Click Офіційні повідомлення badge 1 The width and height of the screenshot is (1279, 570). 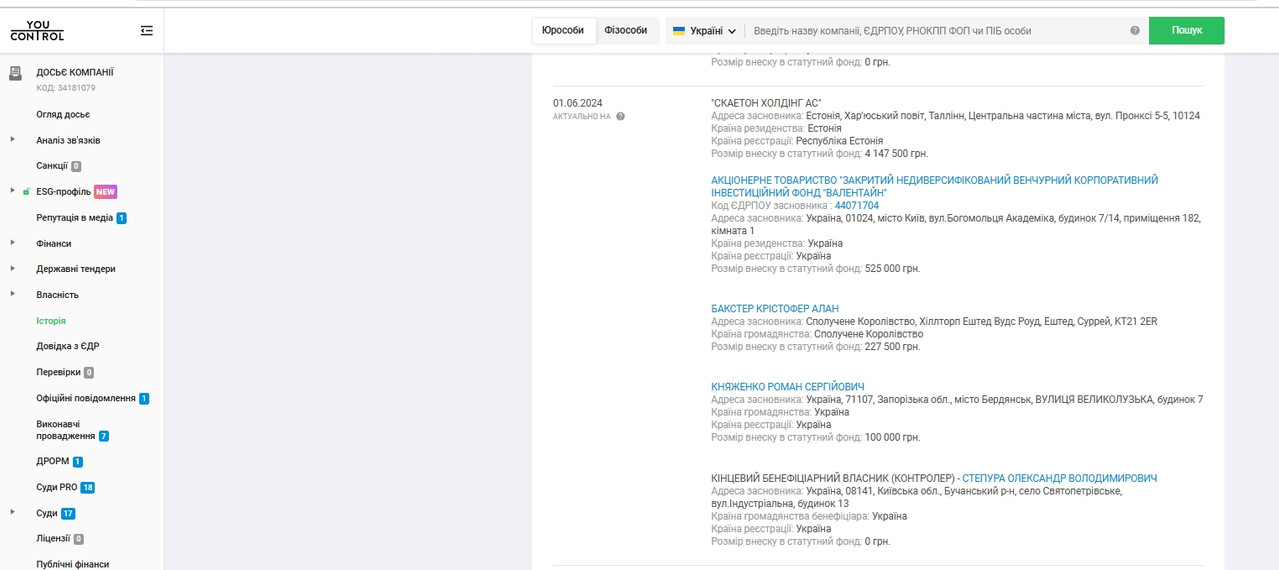coord(144,398)
